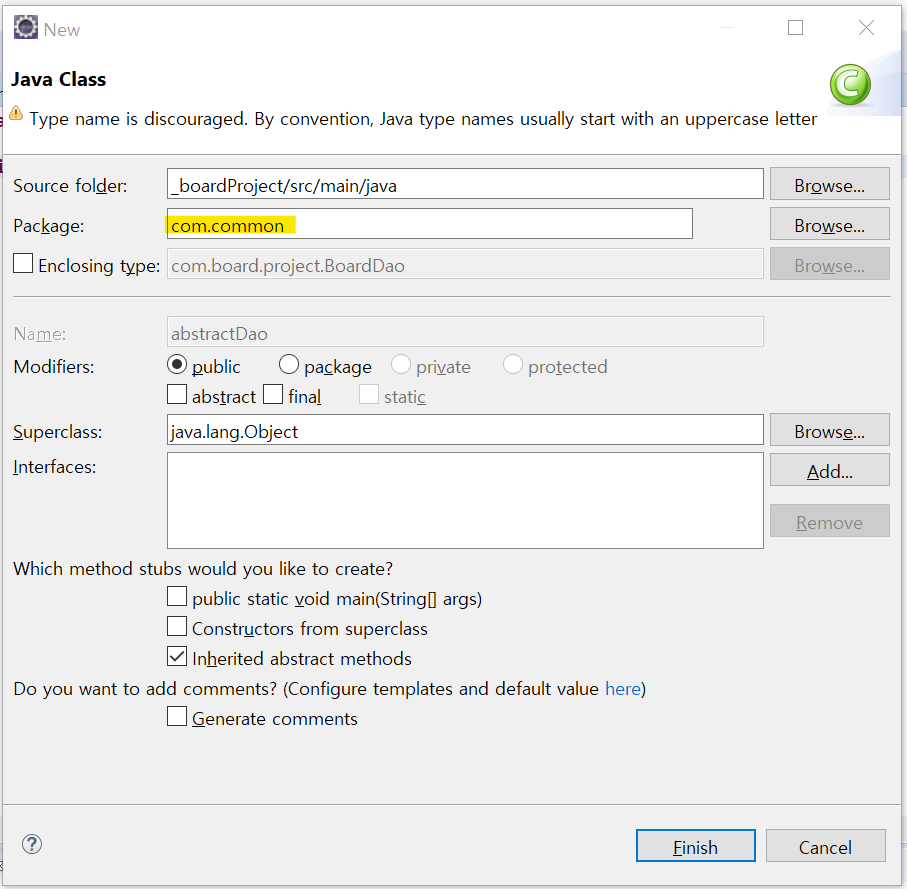This screenshot has height=889, width=907.
Task: Select the public modifier radio button
Action: tap(177, 365)
